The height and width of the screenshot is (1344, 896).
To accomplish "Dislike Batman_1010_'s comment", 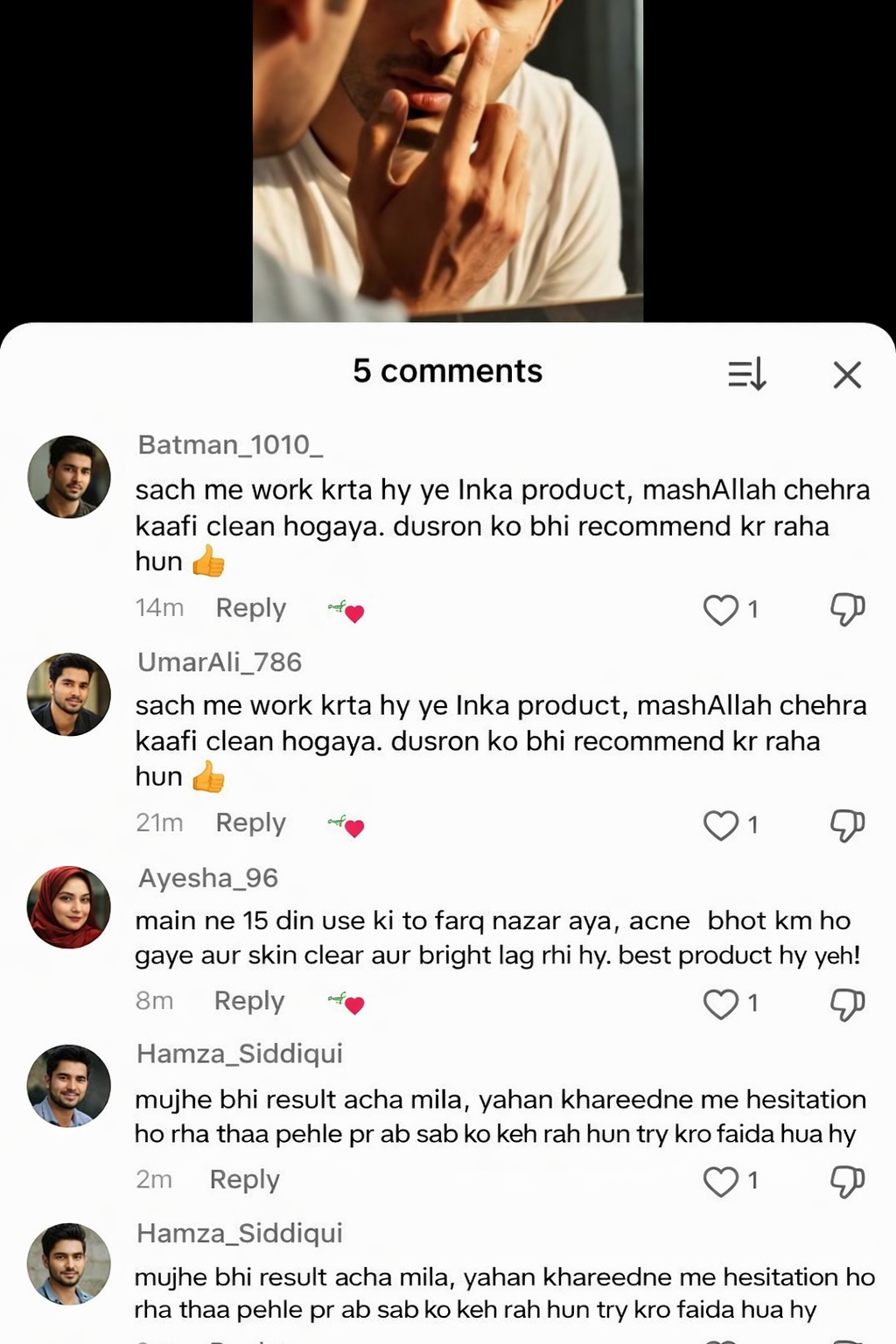I will (844, 612).
